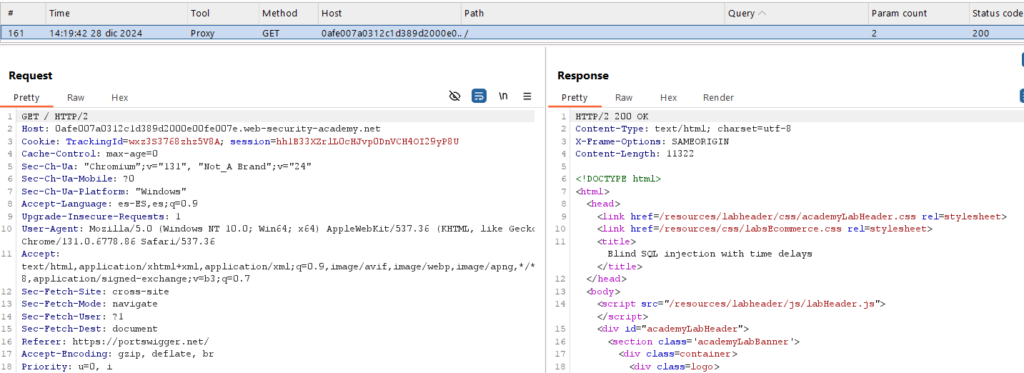Click the 'Sec-Ch-Ua-Platform: "Windows"' header
Image resolution: width=1024 pixels, height=373 pixels.
point(103,191)
